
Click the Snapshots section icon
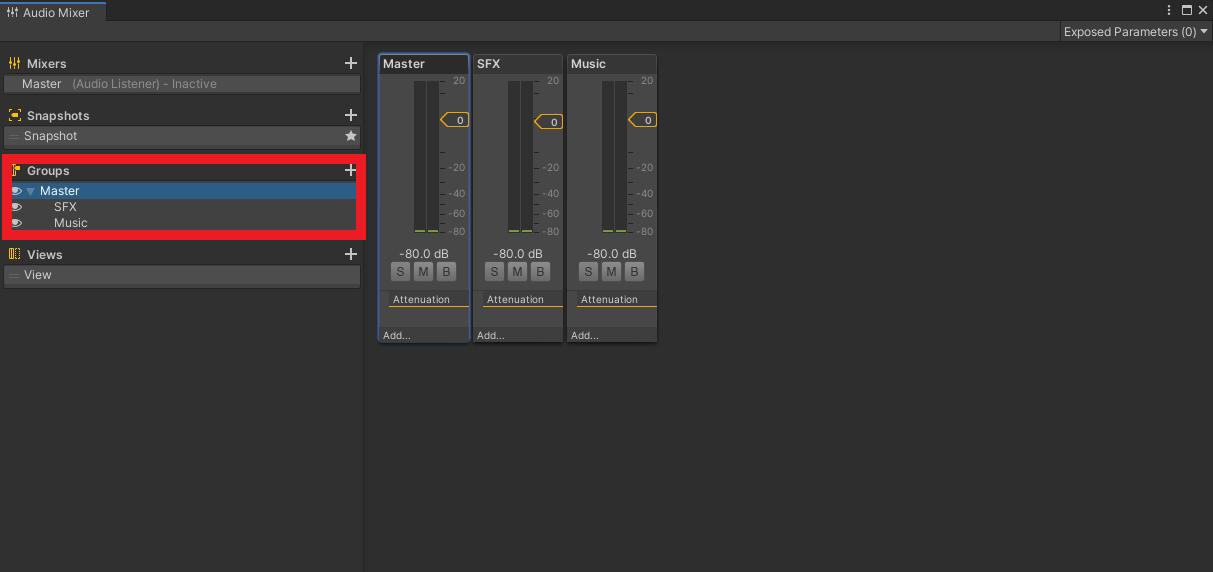tap(15, 115)
